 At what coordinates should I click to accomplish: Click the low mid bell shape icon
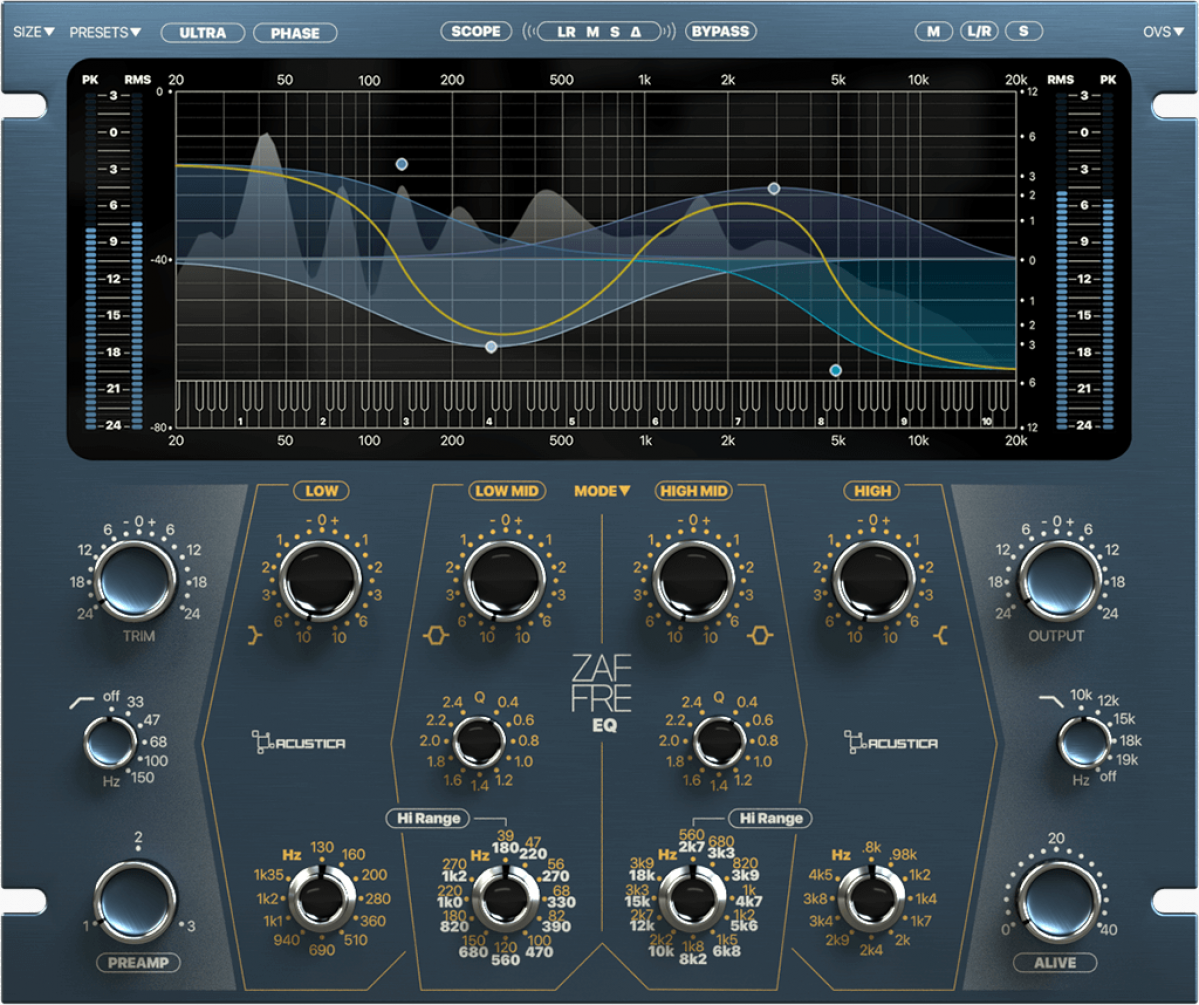(x=436, y=636)
